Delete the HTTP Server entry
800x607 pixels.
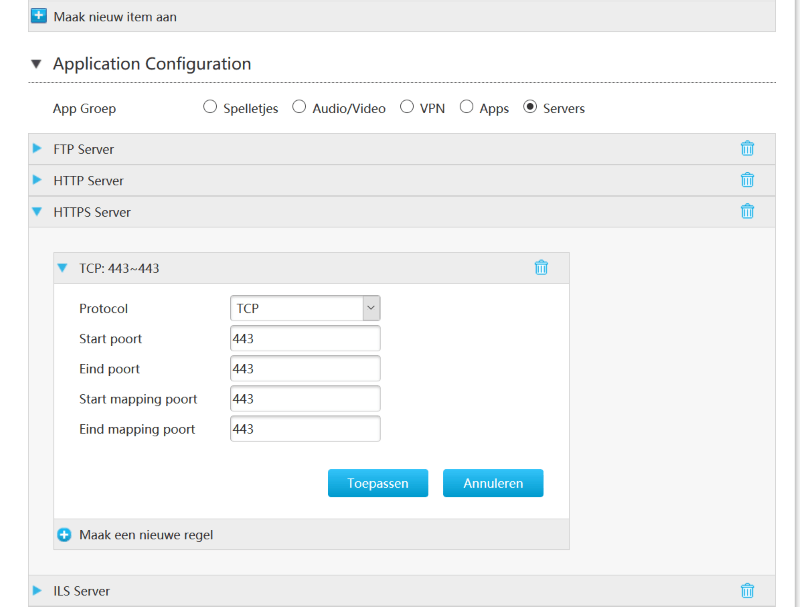(747, 180)
